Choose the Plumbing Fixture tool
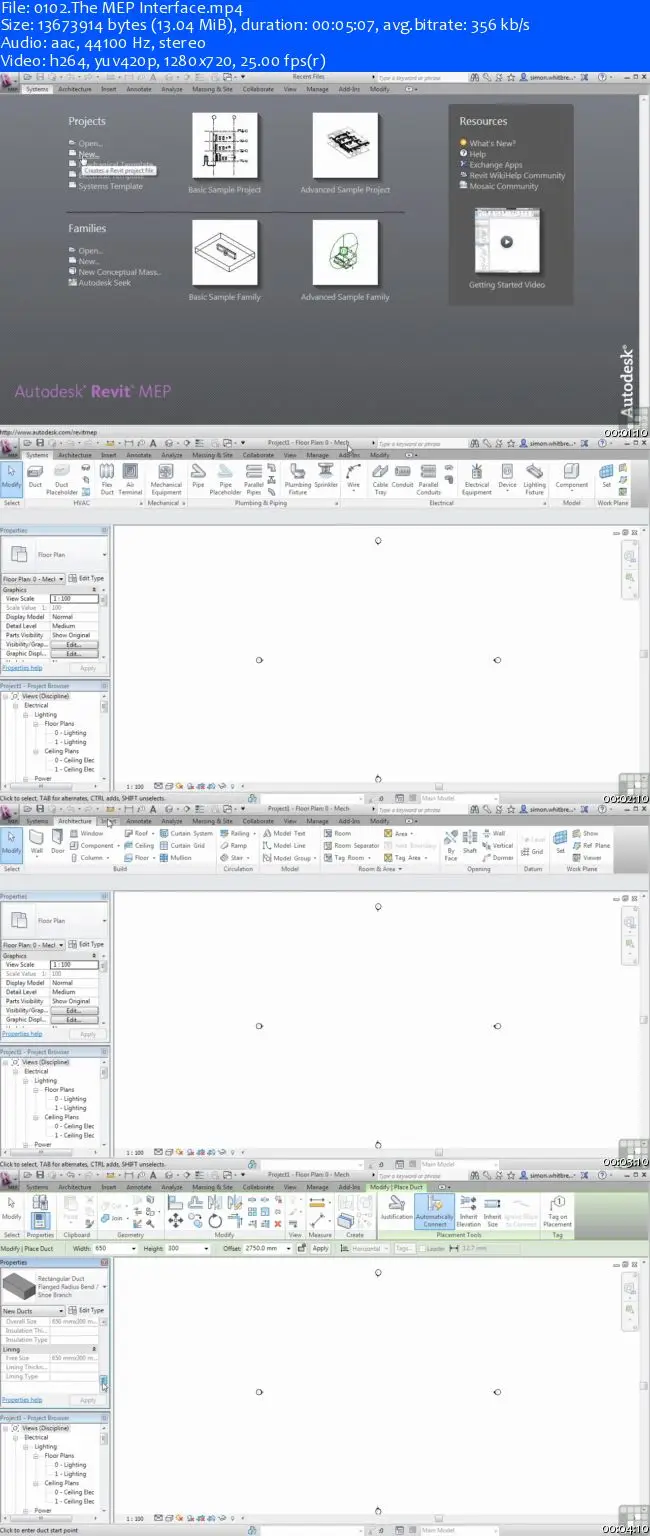 point(298,478)
